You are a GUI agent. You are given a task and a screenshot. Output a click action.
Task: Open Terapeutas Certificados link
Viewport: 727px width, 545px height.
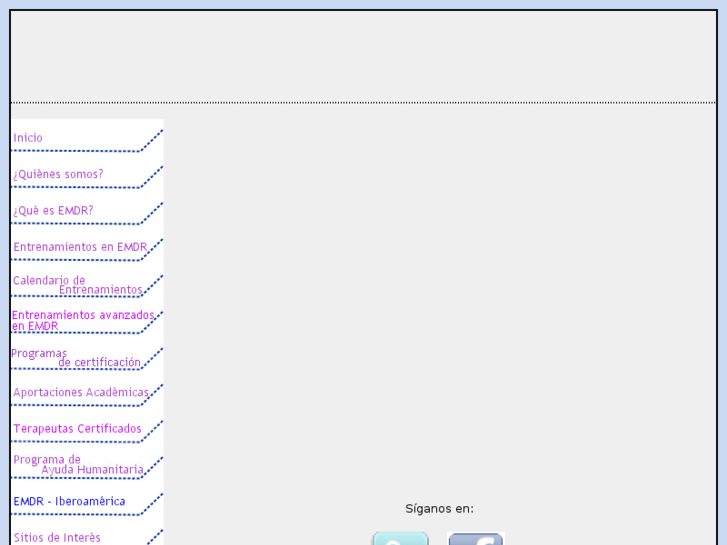[x=77, y=429]
